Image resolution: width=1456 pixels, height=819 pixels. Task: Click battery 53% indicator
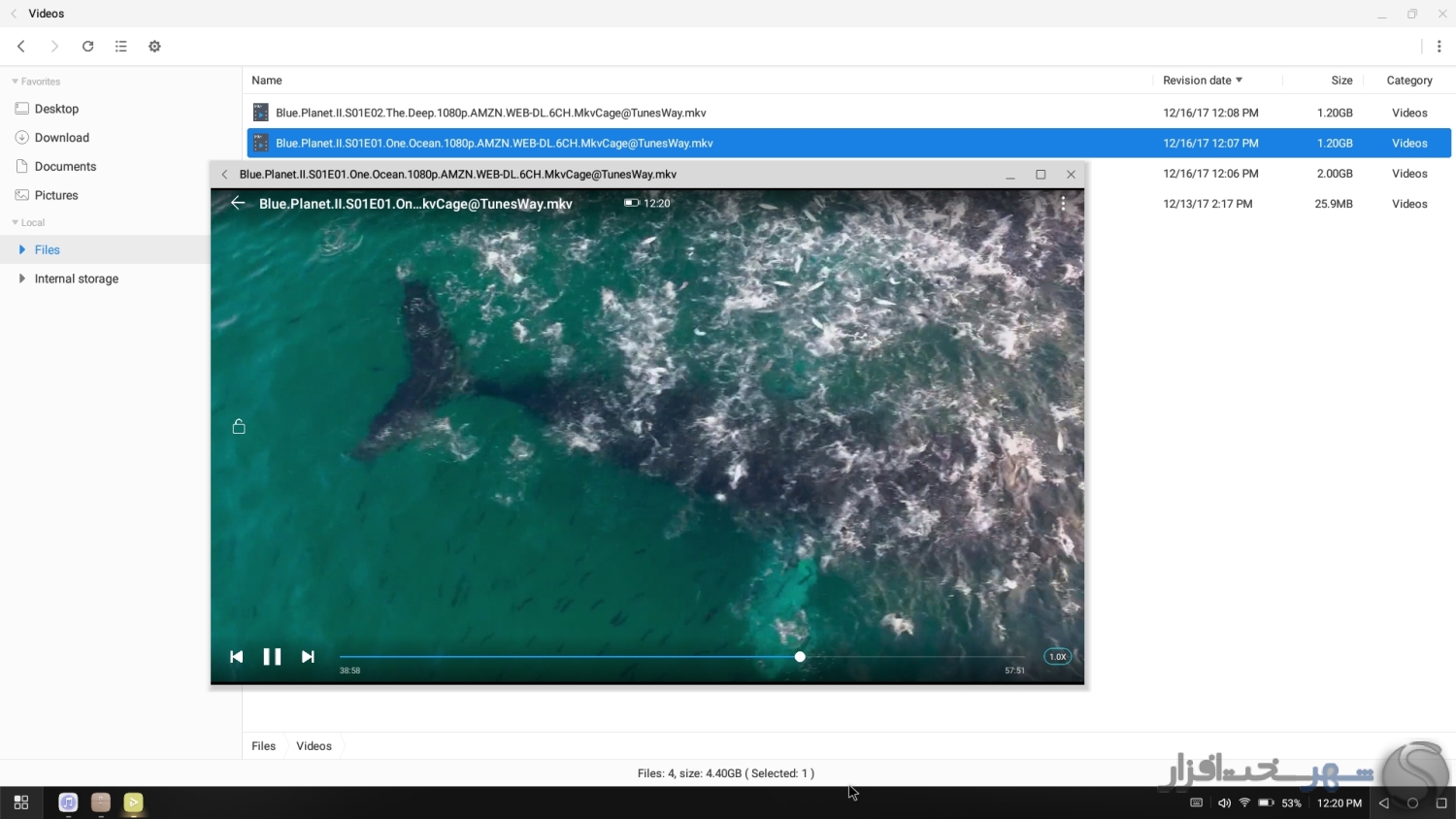(x=1279, y=803)
